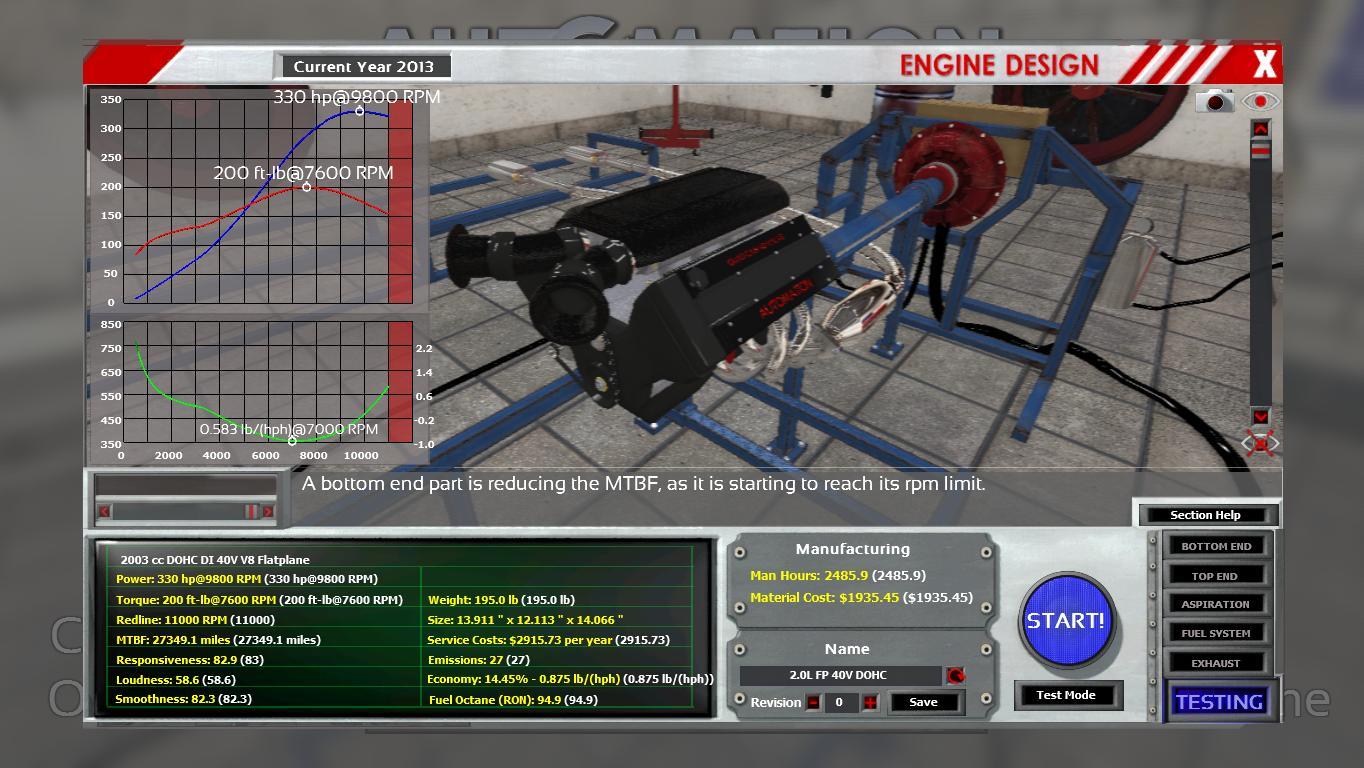Click right arrow on the horizontal slider
The height and width of the screenshot is (768, 1364).
[267, 511]
